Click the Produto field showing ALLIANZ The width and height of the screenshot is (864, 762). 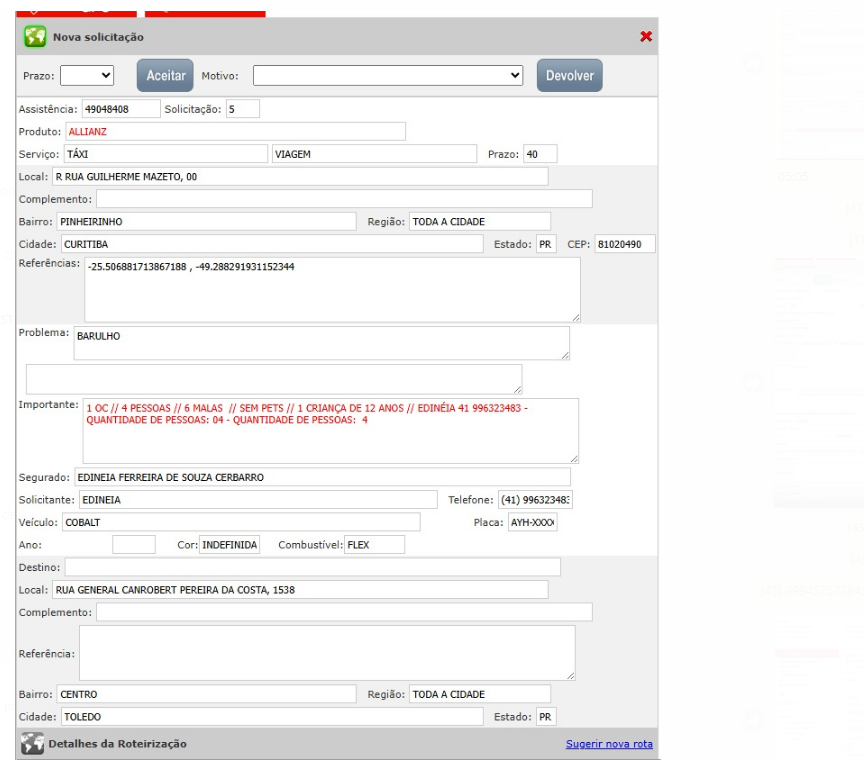[235, 131]
